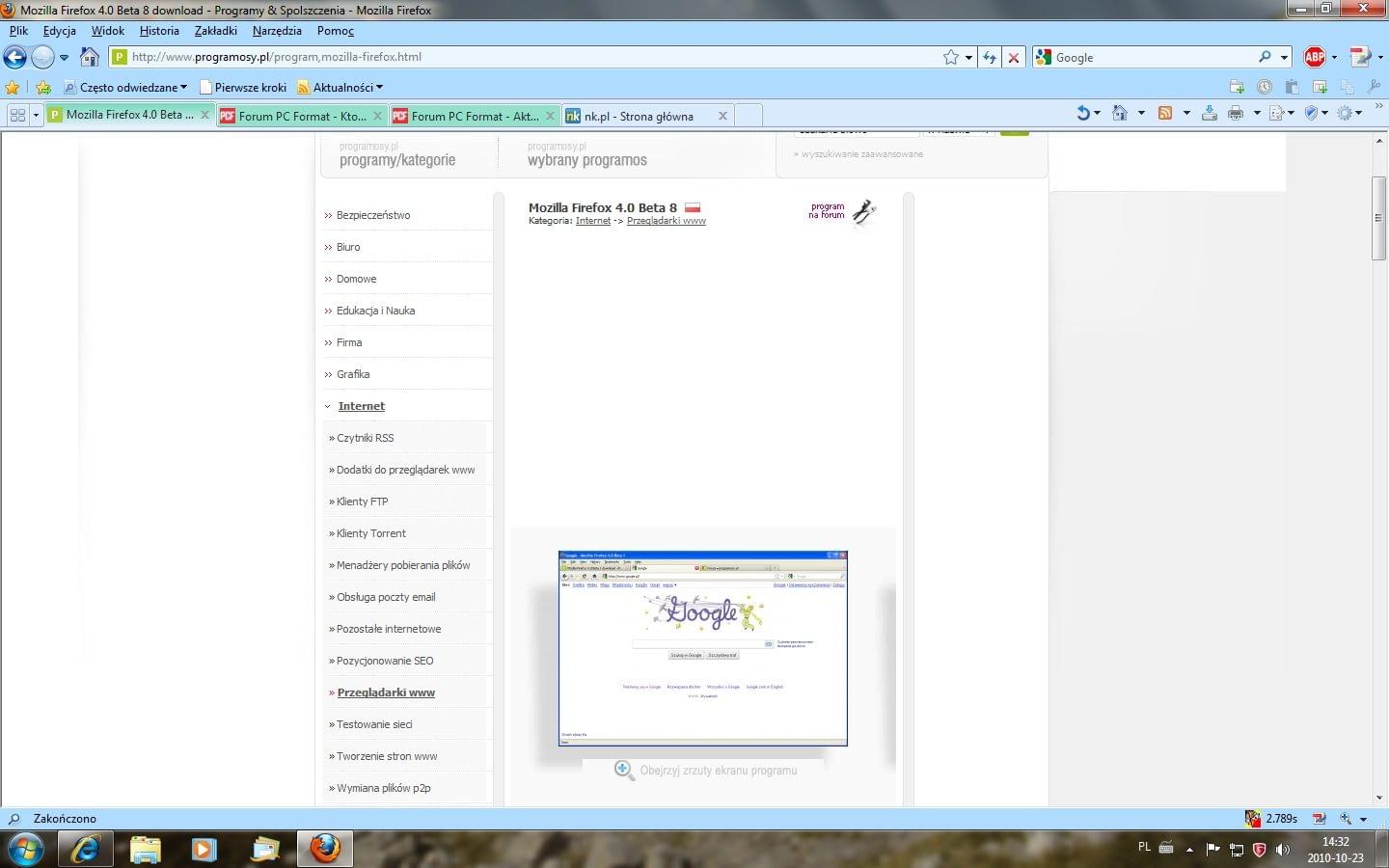Open the history clock icon in the bookmarks row
Viewport: 1389px width, 868px height.
click(1264, 87)
